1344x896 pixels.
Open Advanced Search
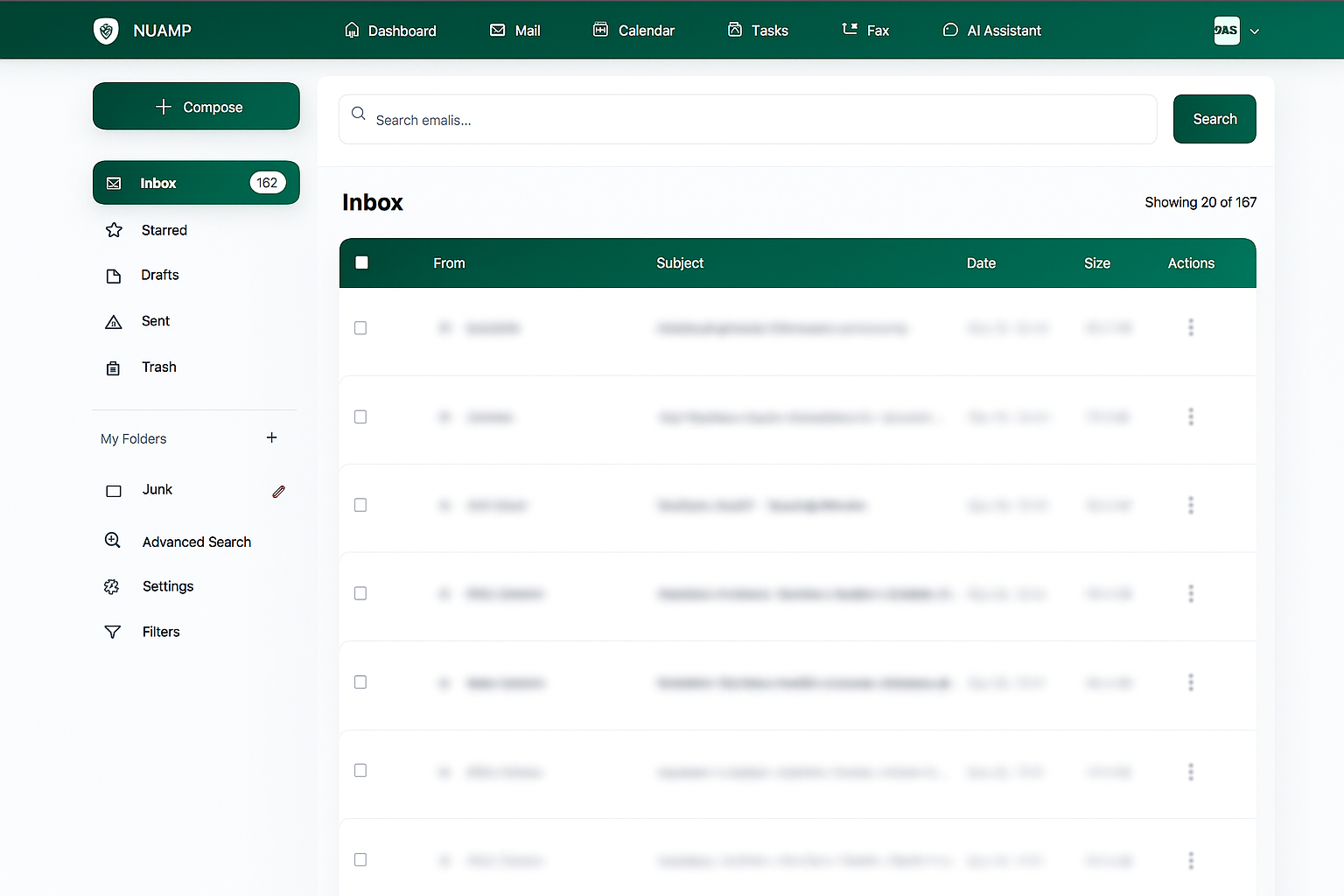coord(195,541)
